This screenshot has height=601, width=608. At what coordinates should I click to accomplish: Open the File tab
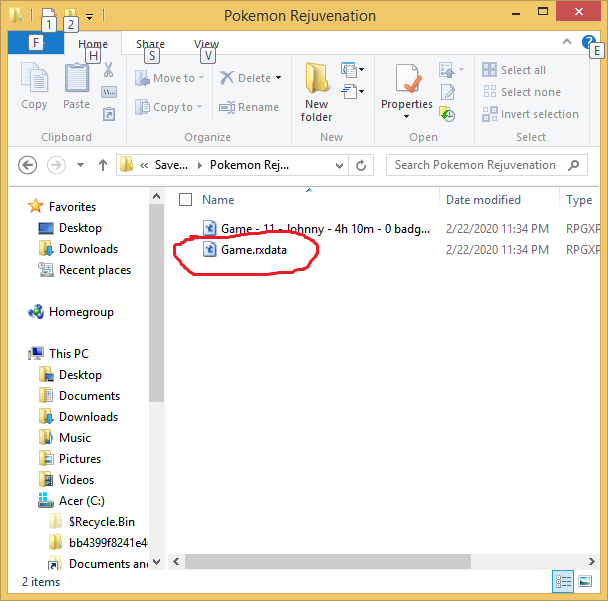click(x=36, y=42)
